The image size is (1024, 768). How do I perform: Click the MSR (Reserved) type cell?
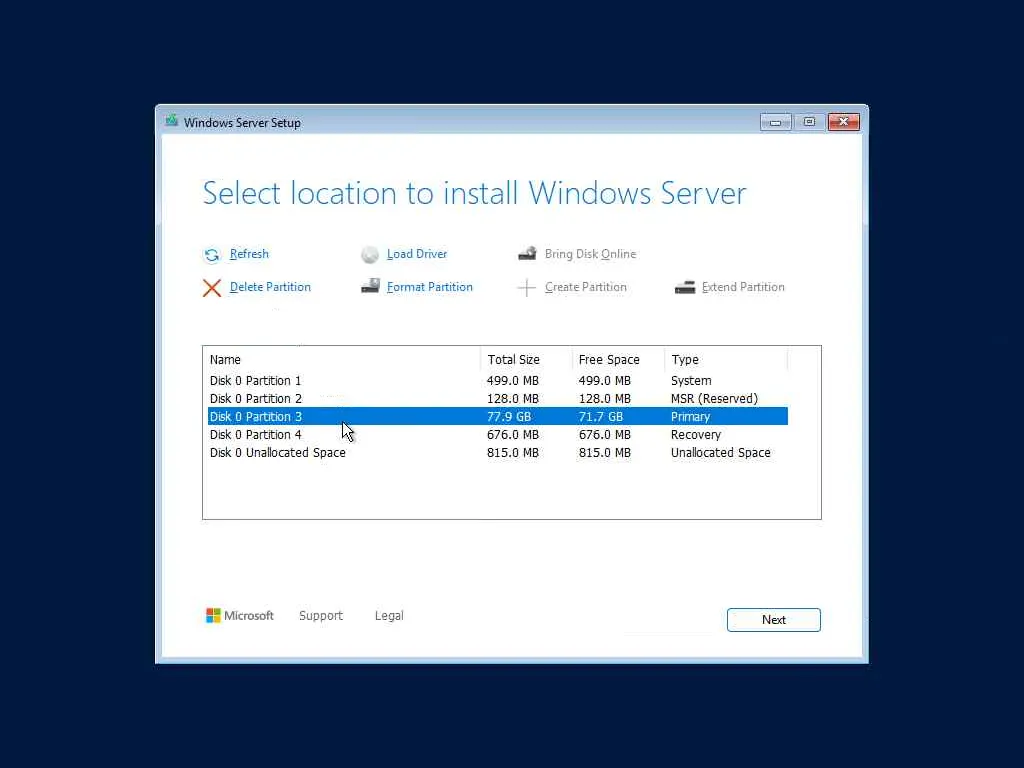714,398
